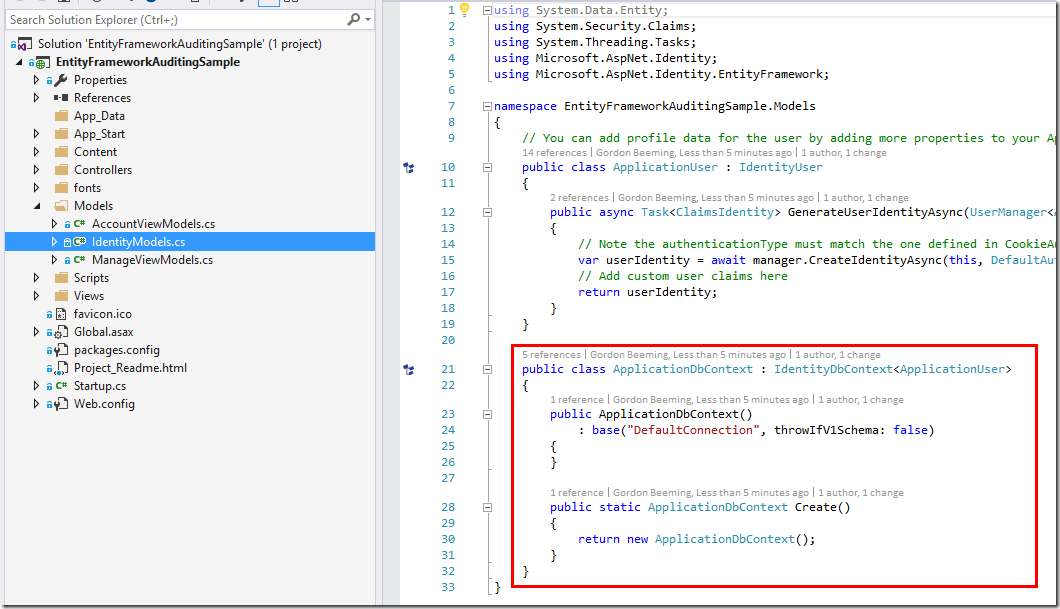
Task: Expand the Web.config node
Action: pyautogui.click(x=37, y=404)
